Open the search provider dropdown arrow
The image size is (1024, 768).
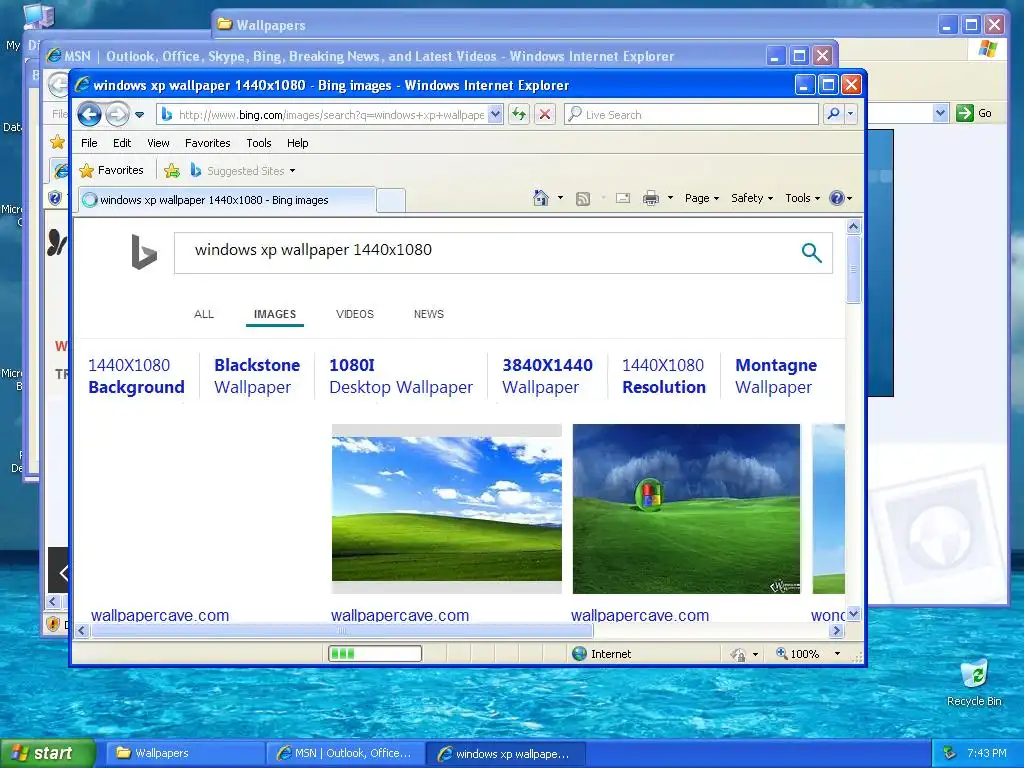(x=850, y=114)
